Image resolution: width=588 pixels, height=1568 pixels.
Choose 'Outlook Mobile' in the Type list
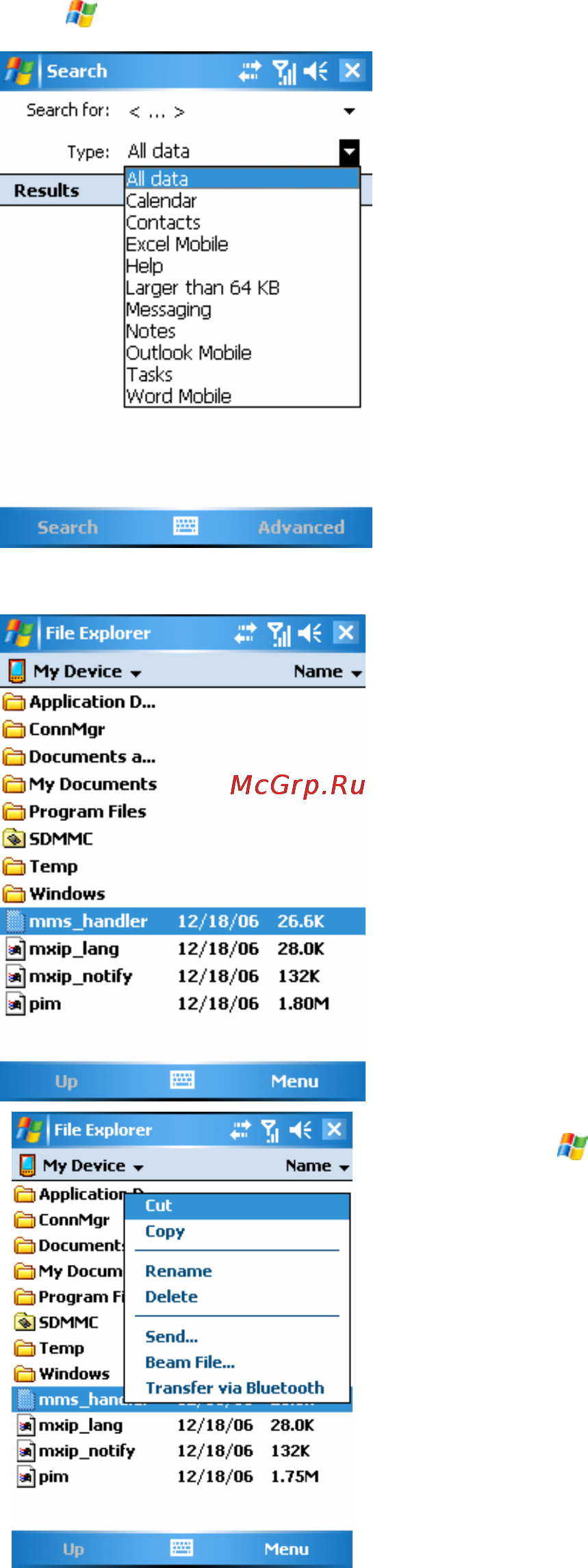tap(242, 353)
